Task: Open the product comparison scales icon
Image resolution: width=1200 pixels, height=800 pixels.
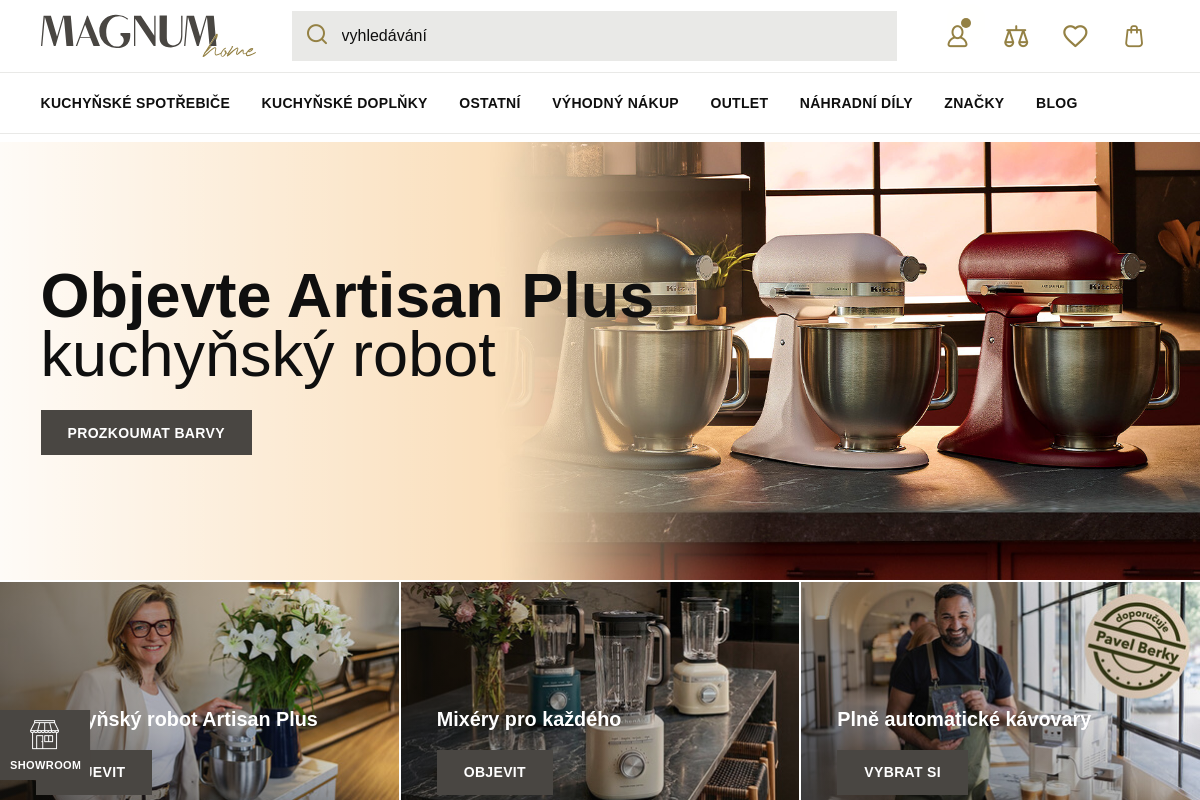Action: pos(1016,36)
